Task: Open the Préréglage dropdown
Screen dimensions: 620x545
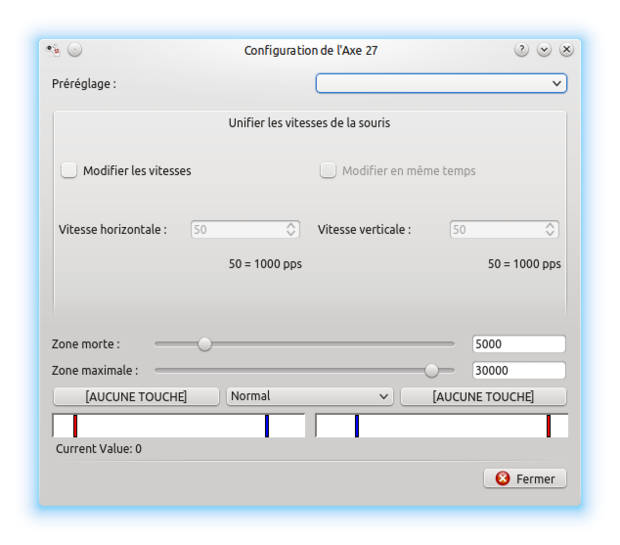Action: coord(441,84)
